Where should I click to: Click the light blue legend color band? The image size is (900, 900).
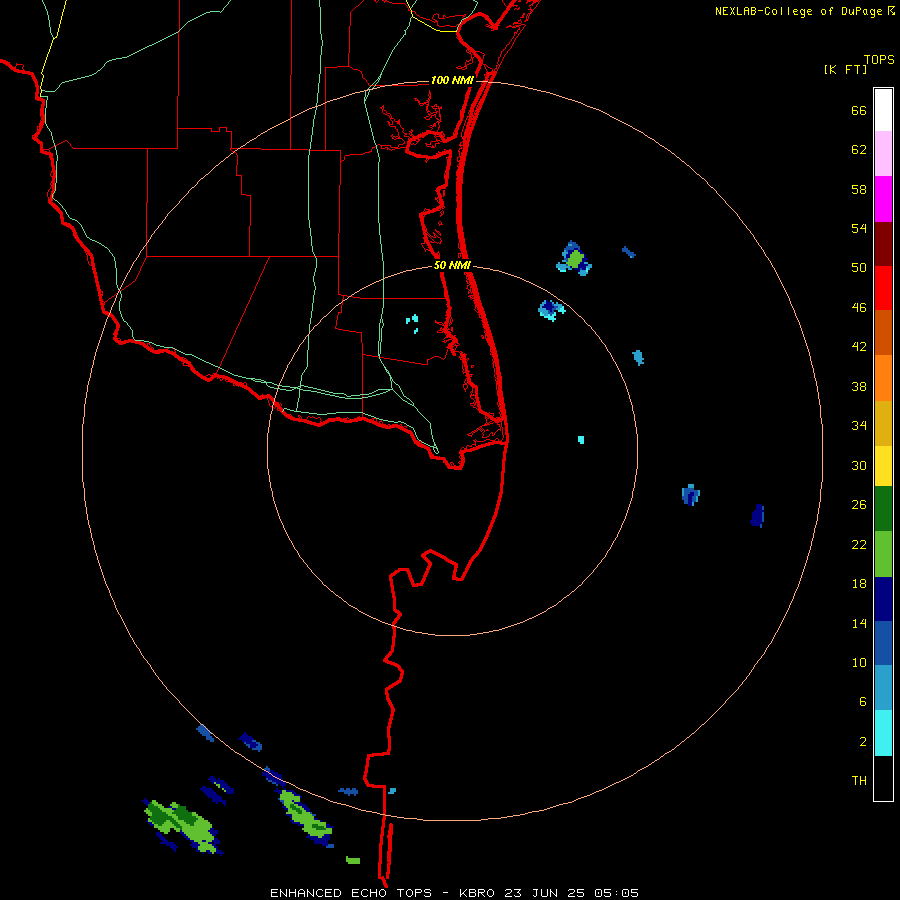pyautogui.click(x=883, y=687)
